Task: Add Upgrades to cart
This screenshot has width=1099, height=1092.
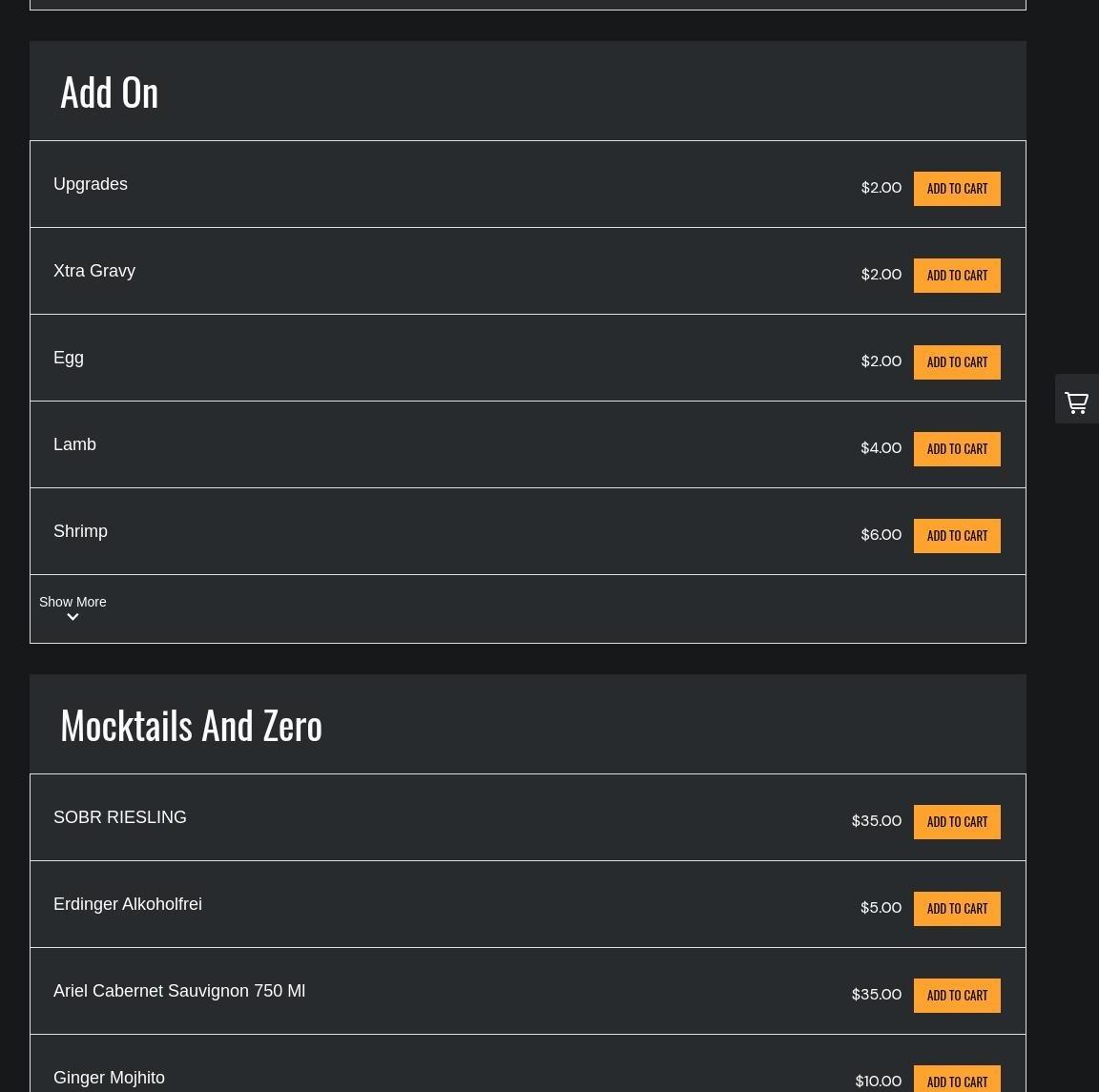Action: point(957,189)
